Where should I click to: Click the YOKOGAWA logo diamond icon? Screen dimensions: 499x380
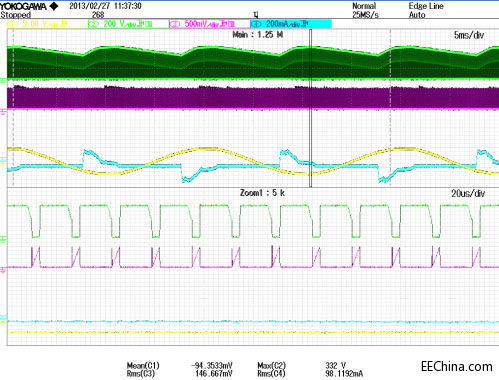click(54, 6)
